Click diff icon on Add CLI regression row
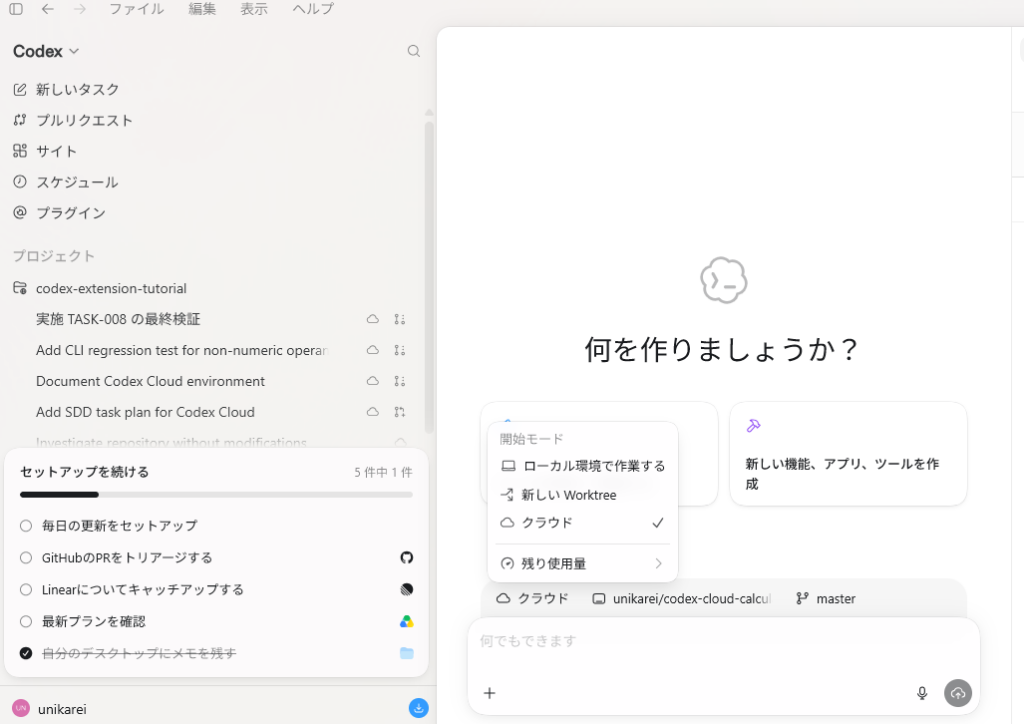 pyautogui.click(x=400, y=350)
